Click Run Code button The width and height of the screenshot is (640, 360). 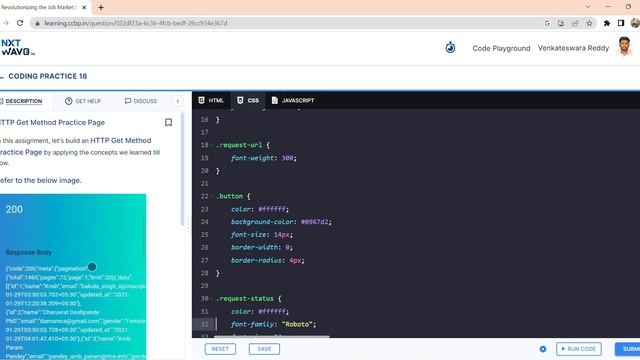[x=578, y=349]
